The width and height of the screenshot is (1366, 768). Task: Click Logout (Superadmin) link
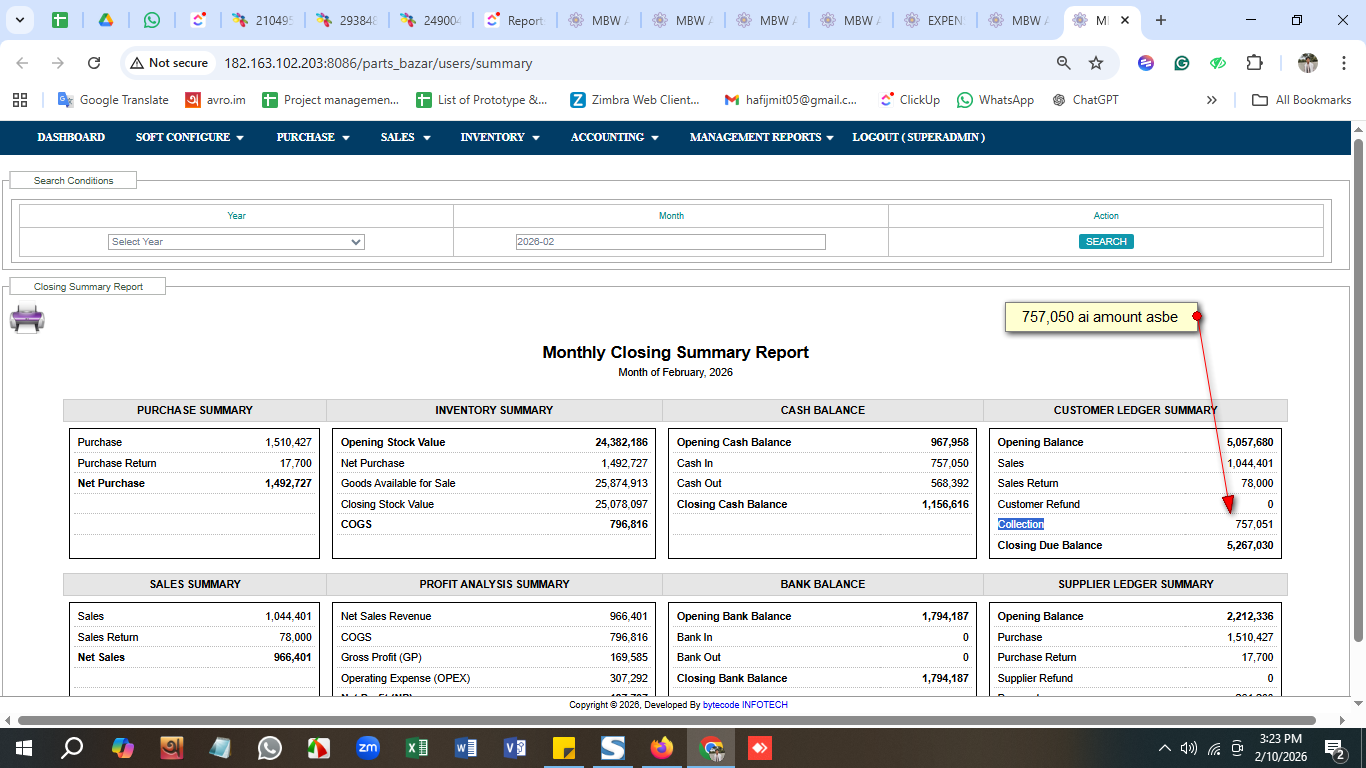918,137
